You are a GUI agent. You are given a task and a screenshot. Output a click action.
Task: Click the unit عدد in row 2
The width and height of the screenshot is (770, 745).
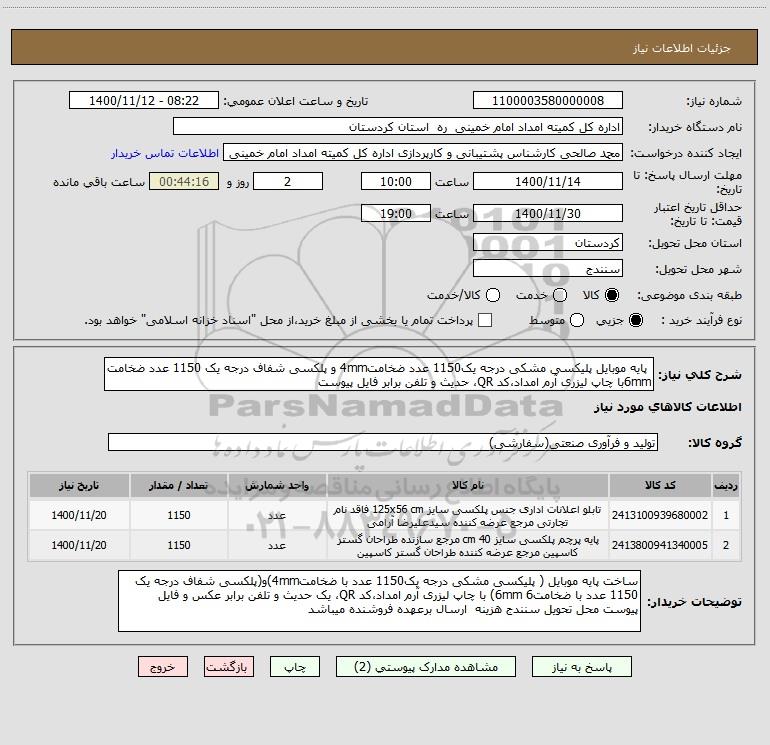277,546
